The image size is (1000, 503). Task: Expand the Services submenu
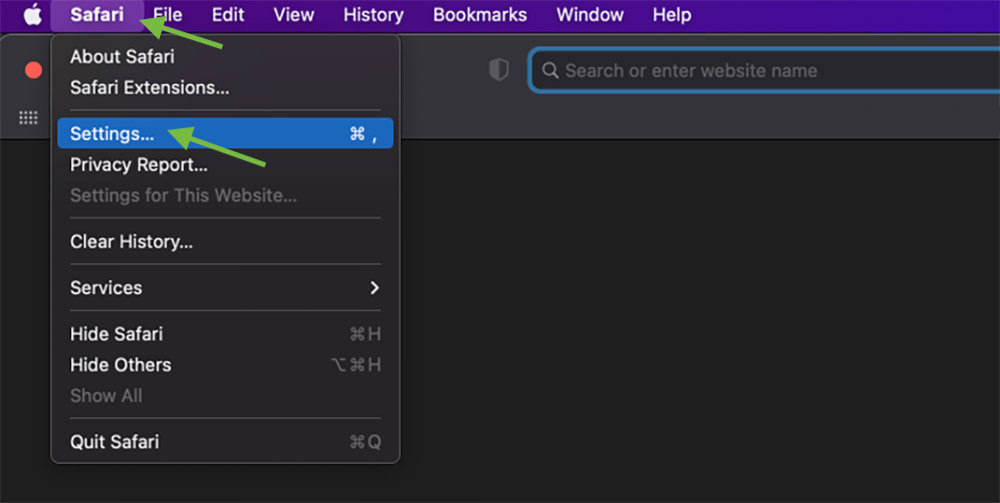coord(225,288)
